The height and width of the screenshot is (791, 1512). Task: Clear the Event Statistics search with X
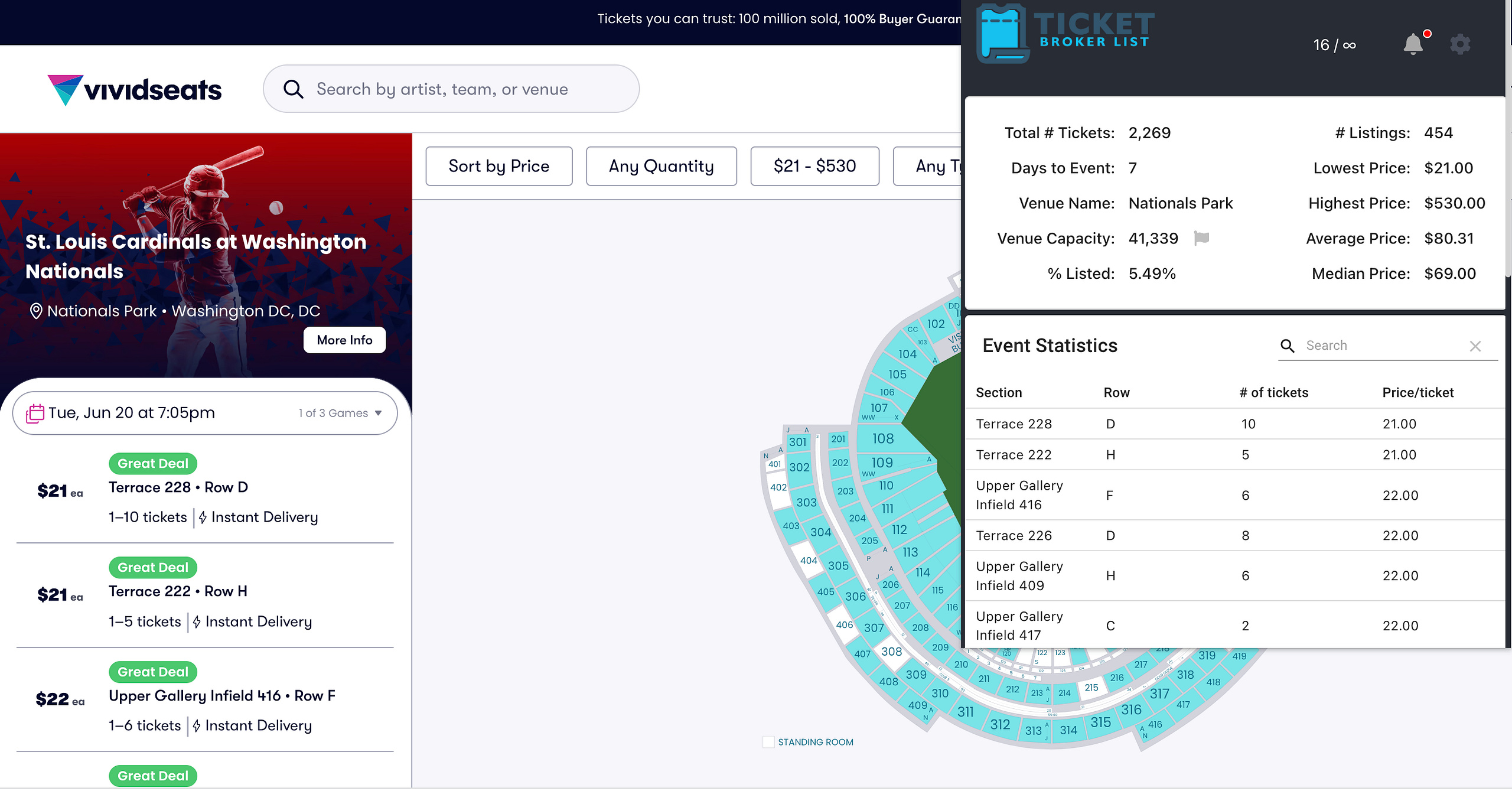[x=1475, y=346]
